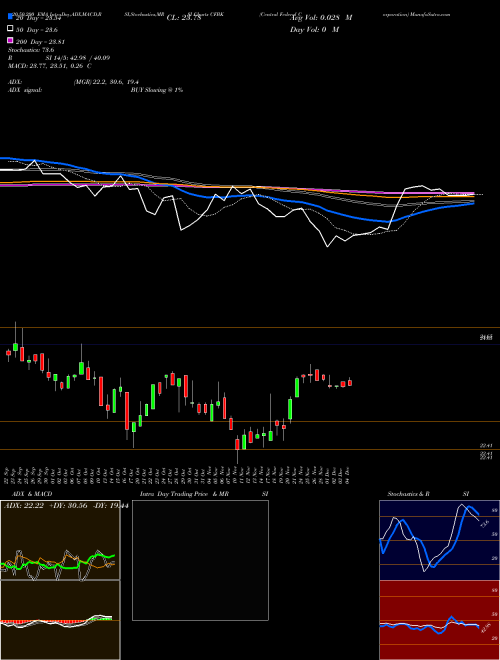Click the white 50 Day legend swatch

10,29
